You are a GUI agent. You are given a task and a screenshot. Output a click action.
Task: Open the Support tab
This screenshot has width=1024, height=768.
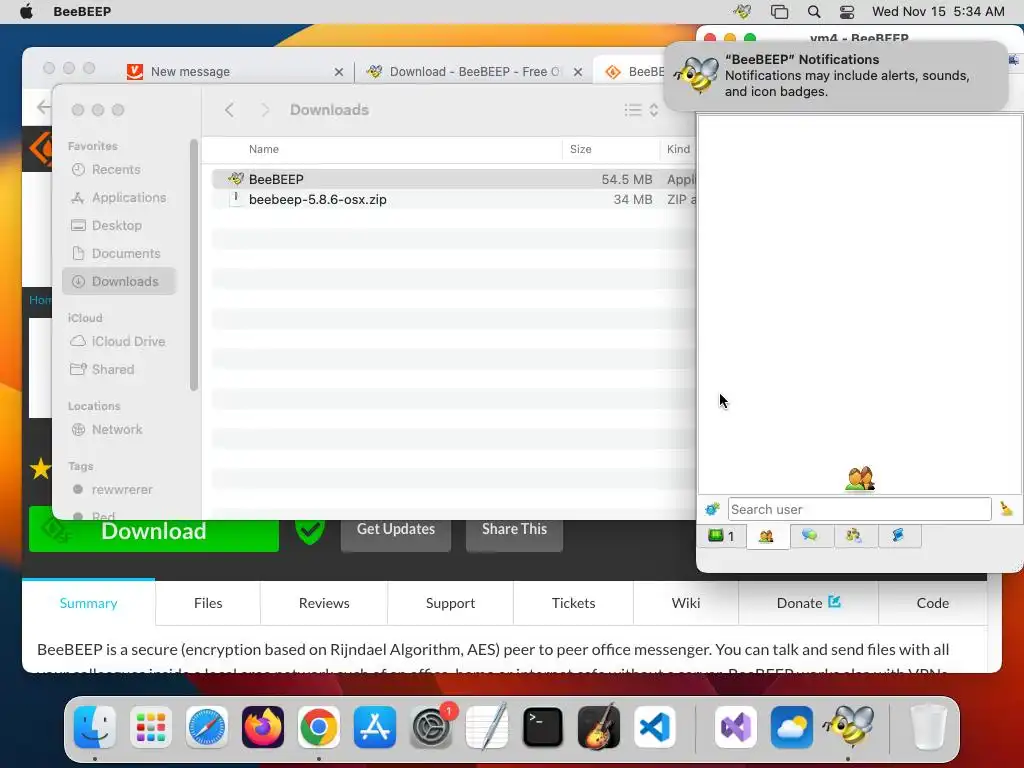pyautogui.click(x=451, y=603)
